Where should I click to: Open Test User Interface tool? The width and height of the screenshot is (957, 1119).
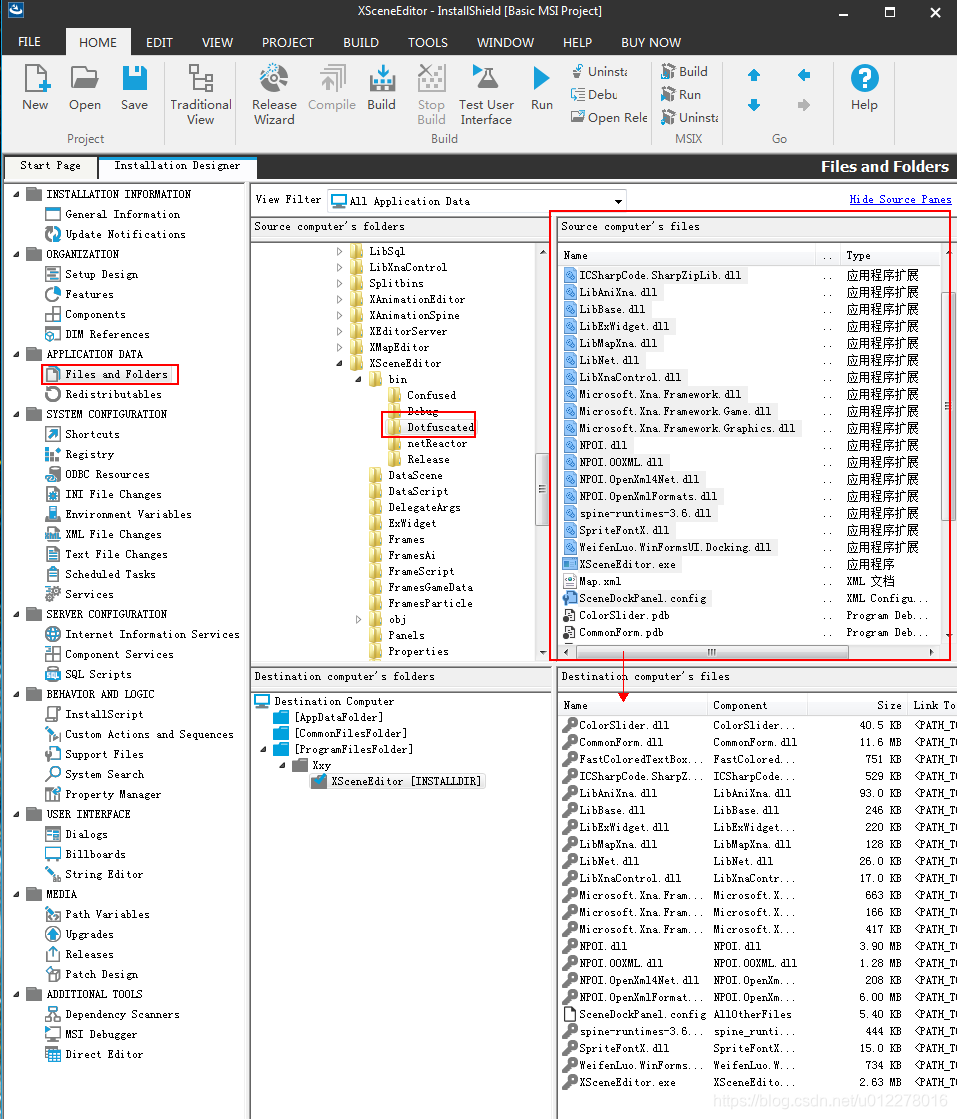coord(486,95)
